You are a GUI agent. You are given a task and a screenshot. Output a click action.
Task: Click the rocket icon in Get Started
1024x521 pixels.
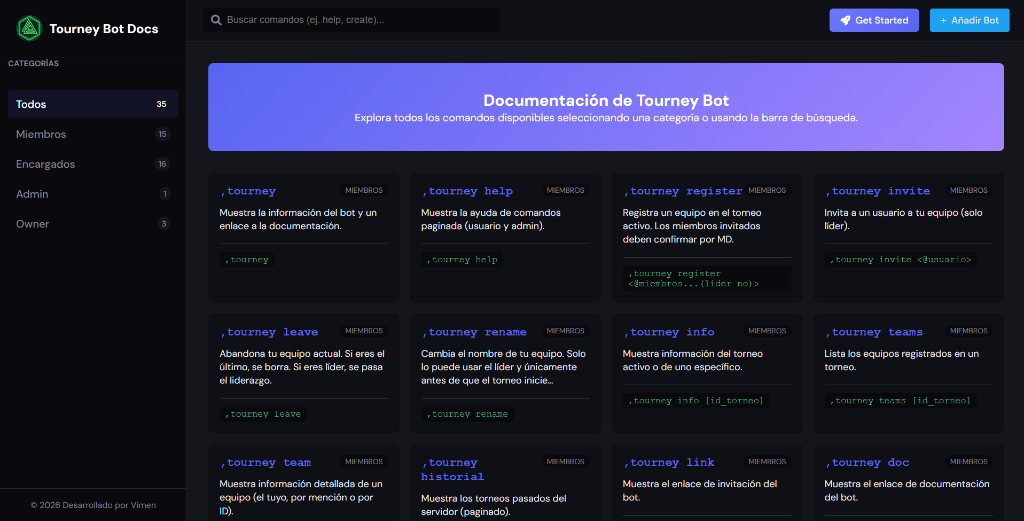click(845, 20)
